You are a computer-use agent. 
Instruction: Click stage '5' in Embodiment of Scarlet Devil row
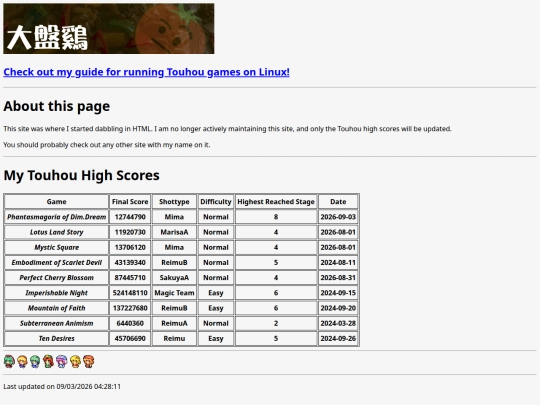(276, 262)
